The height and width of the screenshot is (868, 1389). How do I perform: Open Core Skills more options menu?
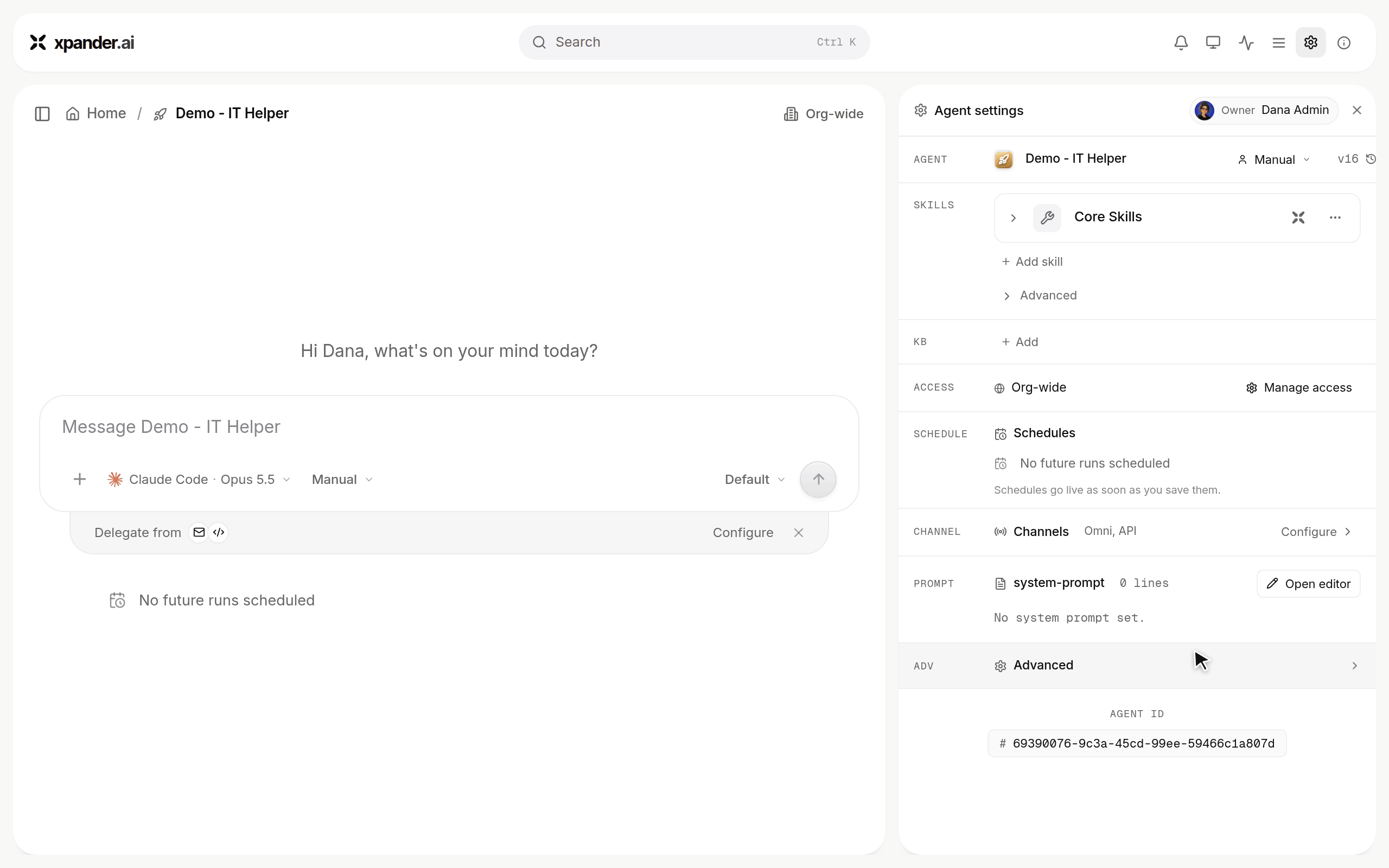point(1335,218)
